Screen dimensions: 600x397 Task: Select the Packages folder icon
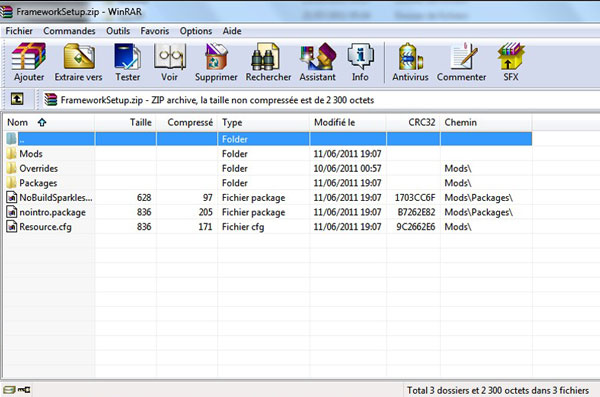pyautogui.click(x=11, y=183)
